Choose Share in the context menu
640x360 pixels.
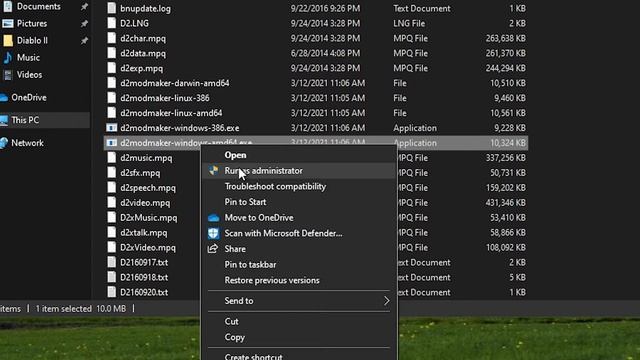tap(235, 249)
